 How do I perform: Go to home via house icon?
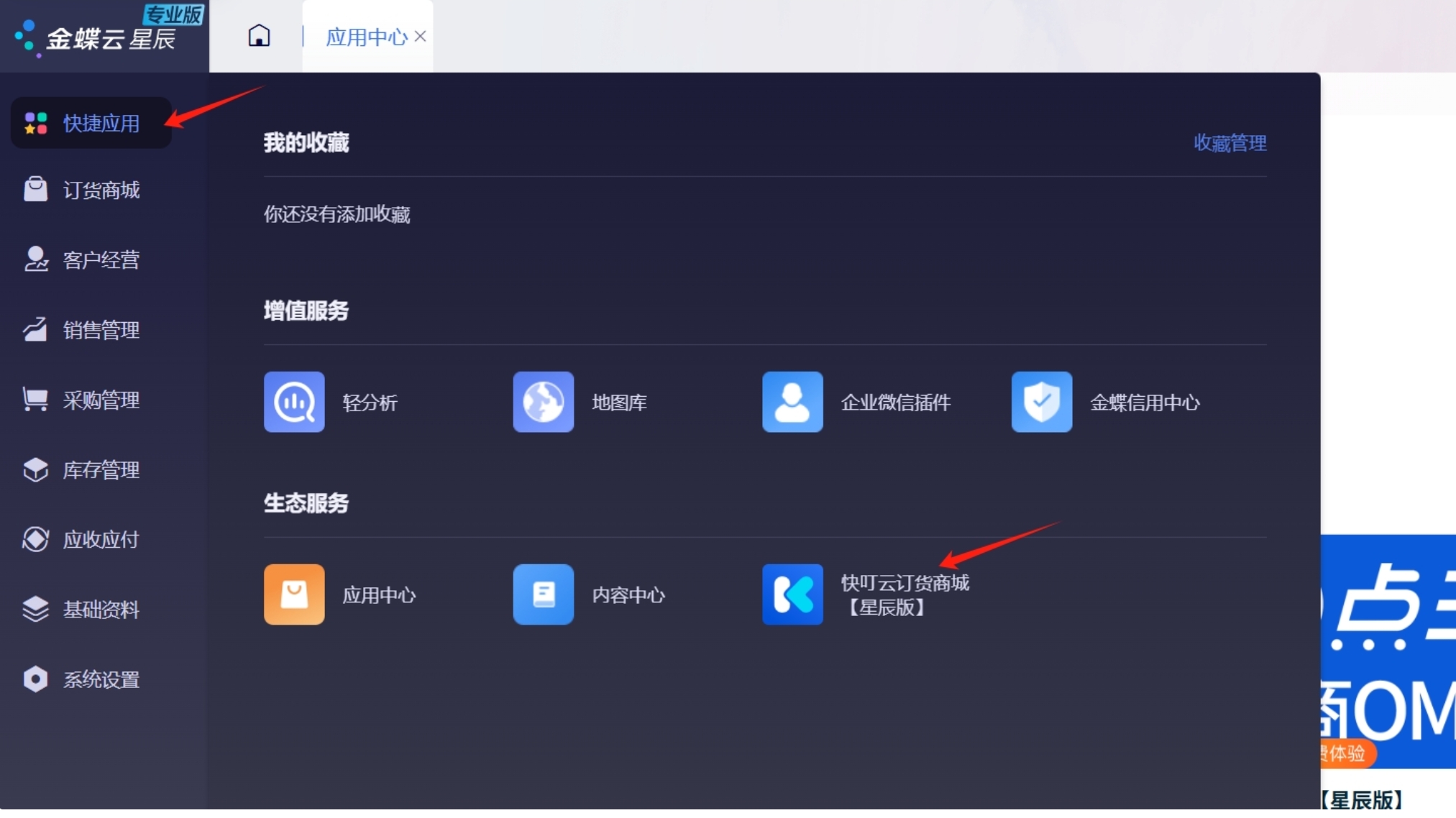(259, 36)
